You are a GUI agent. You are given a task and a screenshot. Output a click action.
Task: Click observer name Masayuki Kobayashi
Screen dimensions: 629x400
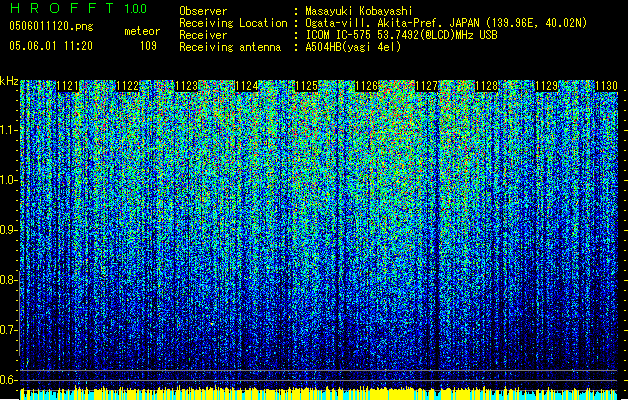tap(359, 11)
